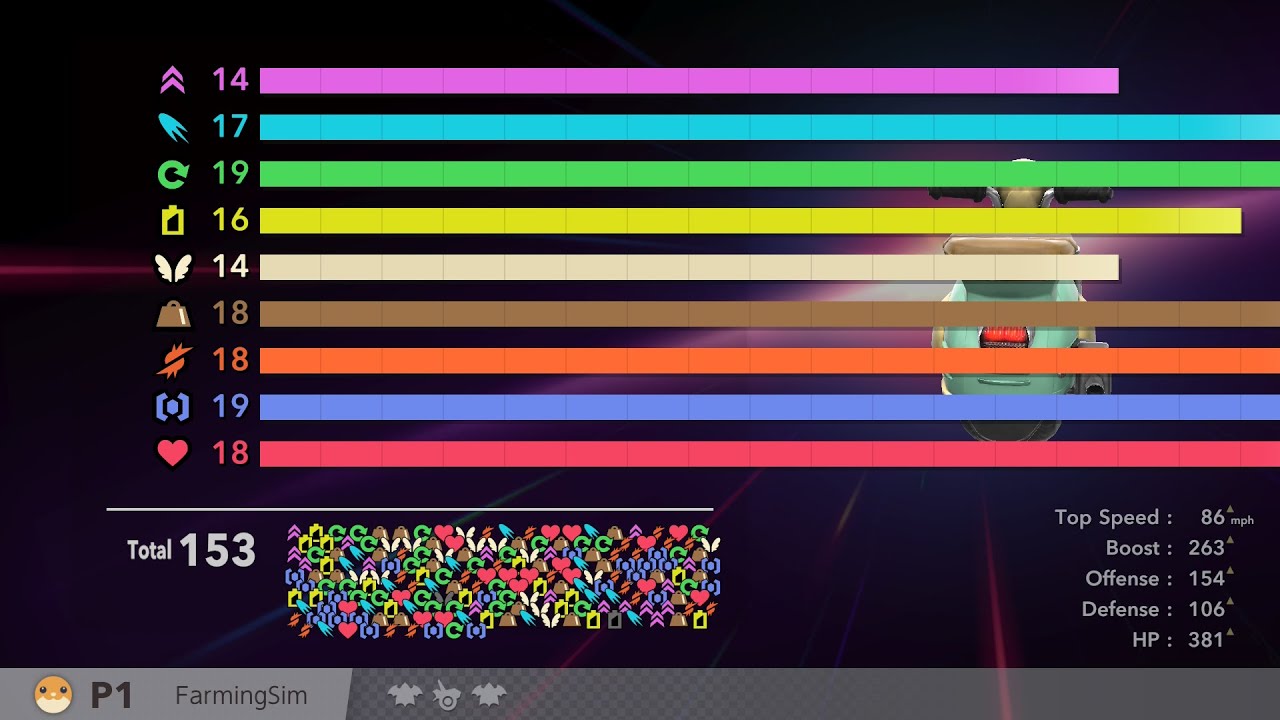
Task: Click the green number 19
Action: (x=230, y=174)
